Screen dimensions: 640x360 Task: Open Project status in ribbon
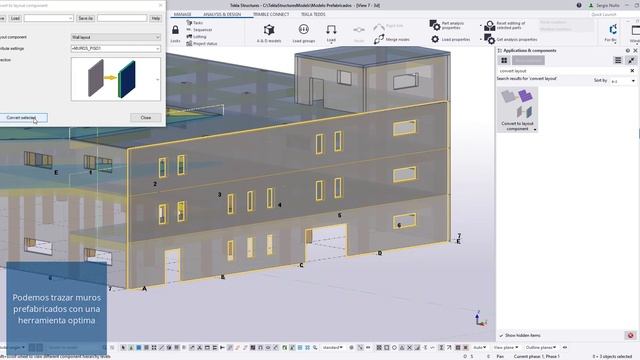coord(202,44)
